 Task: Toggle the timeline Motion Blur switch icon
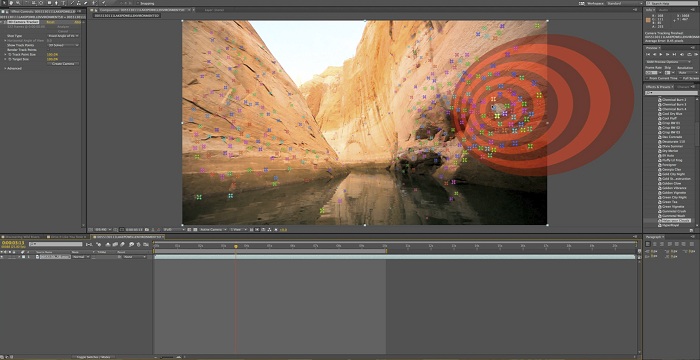[122, 244]
